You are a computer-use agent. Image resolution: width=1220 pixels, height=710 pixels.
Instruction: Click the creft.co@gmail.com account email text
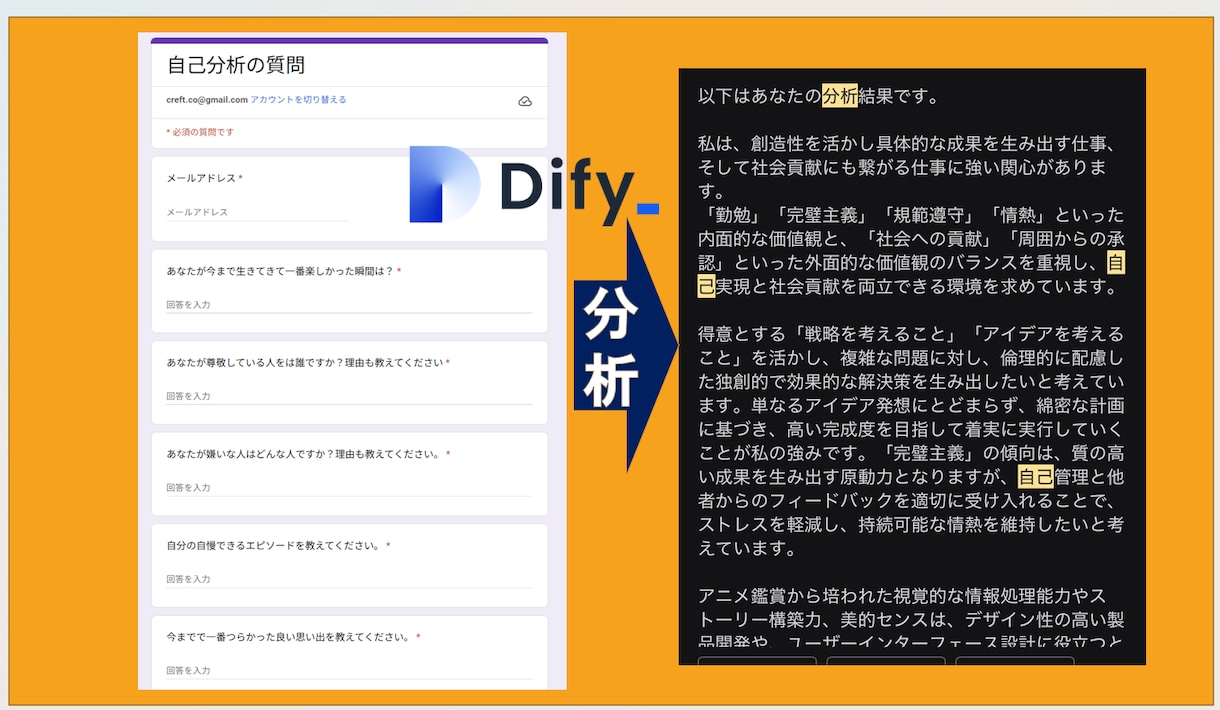[x=207, y=100]
